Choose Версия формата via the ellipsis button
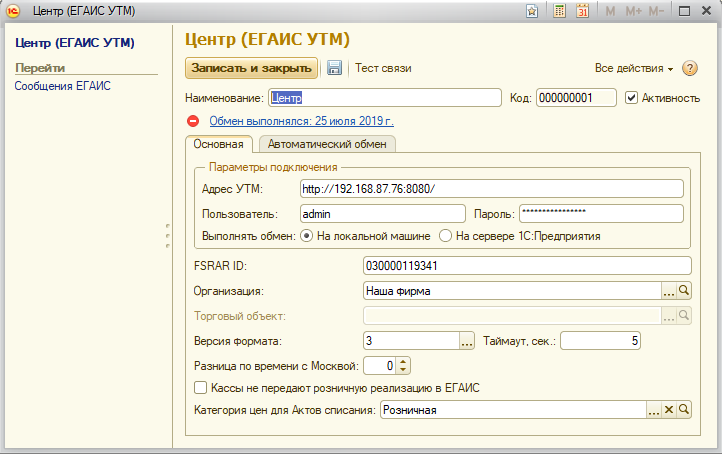Viewport: 722px width, 454px height. [467, 341]
